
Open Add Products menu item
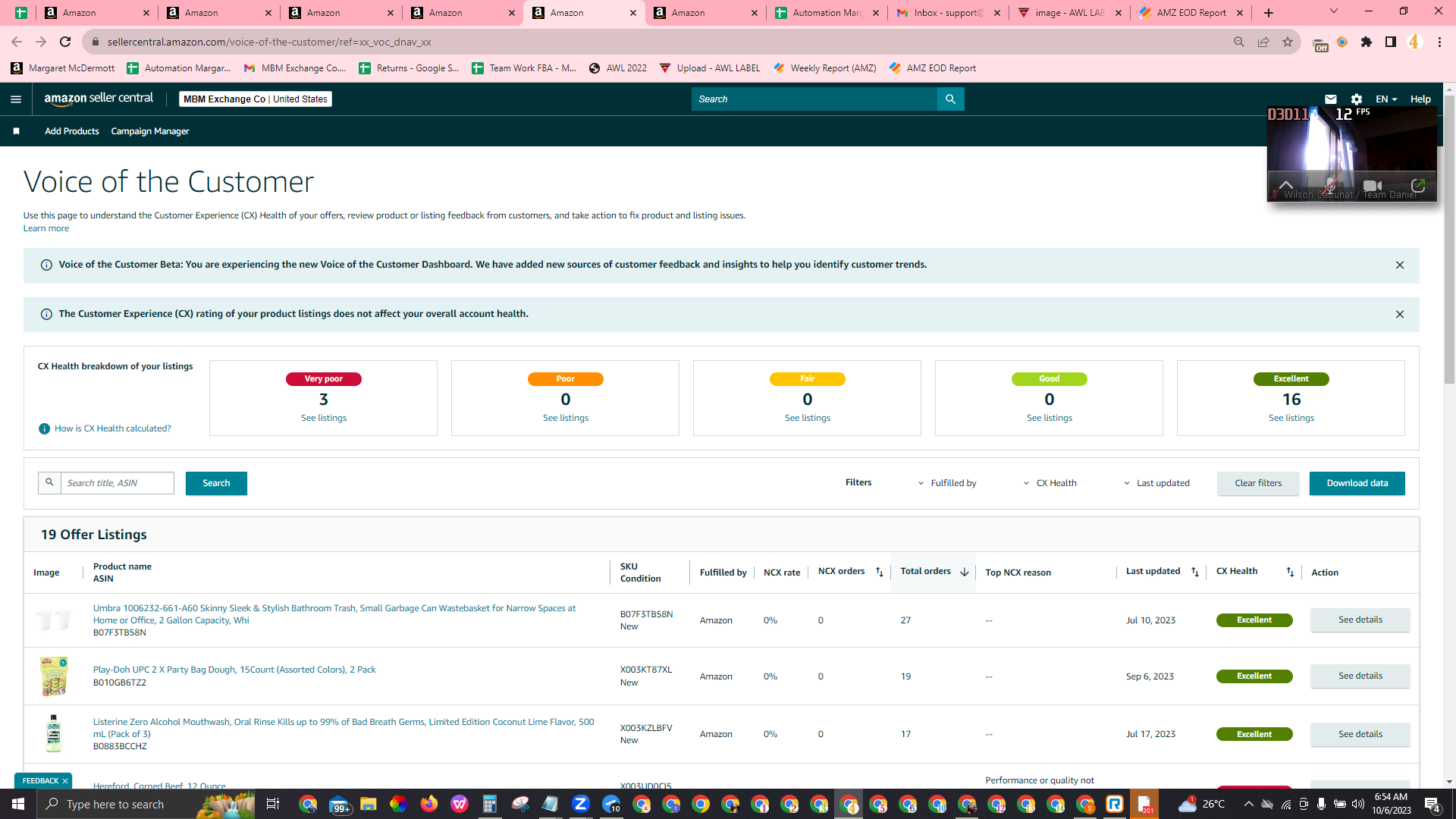click(72, 131)
